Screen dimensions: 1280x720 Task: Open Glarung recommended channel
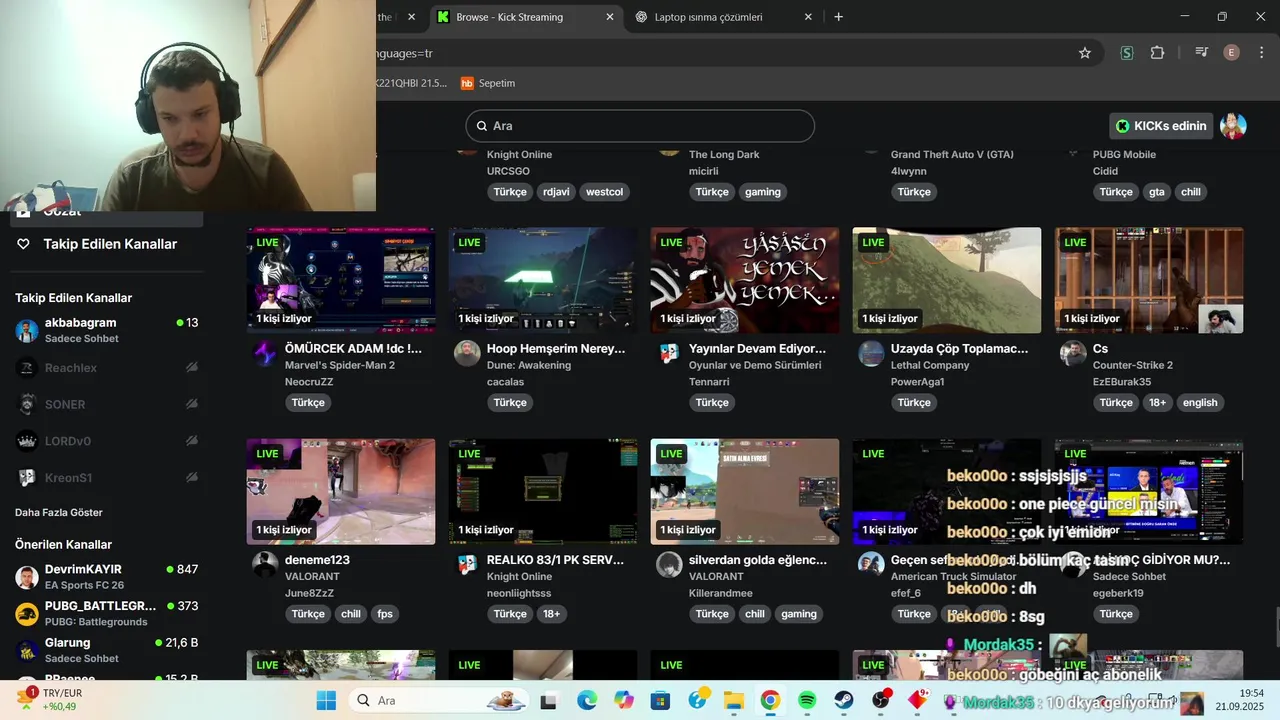(107, 650)
